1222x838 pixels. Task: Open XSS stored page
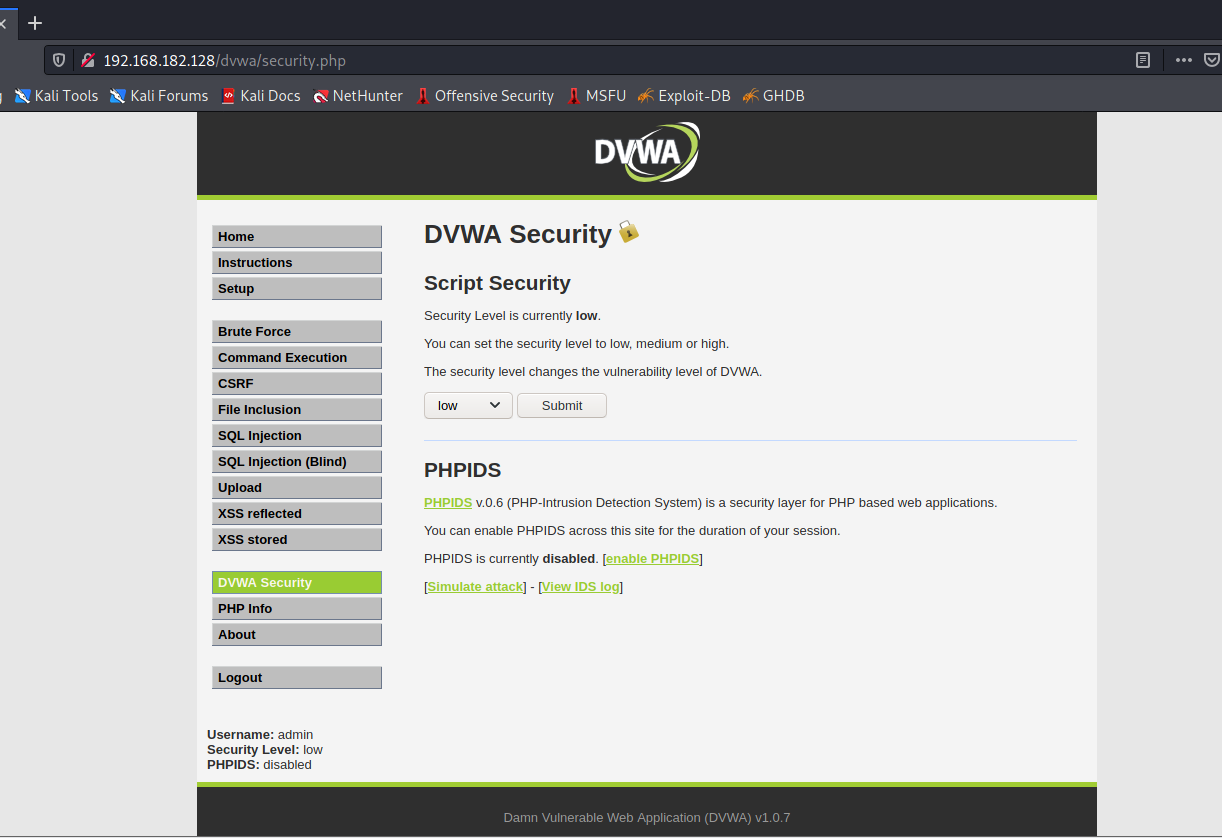[297, 539]
